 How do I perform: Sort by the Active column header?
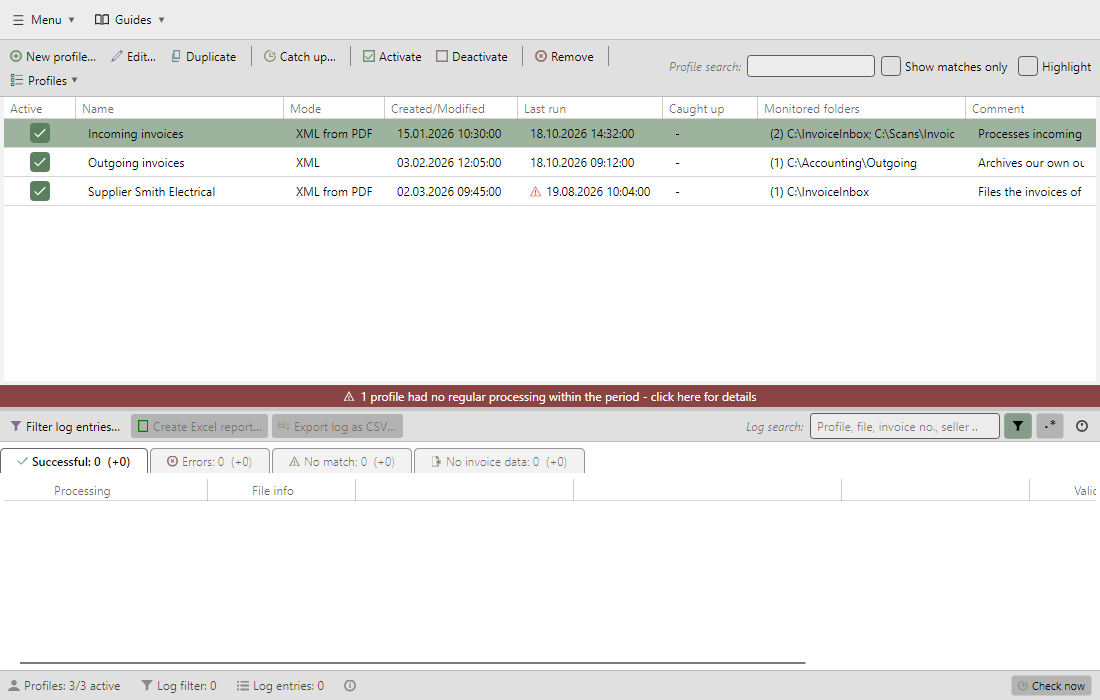pyautogui.click(x=39, y=109)
